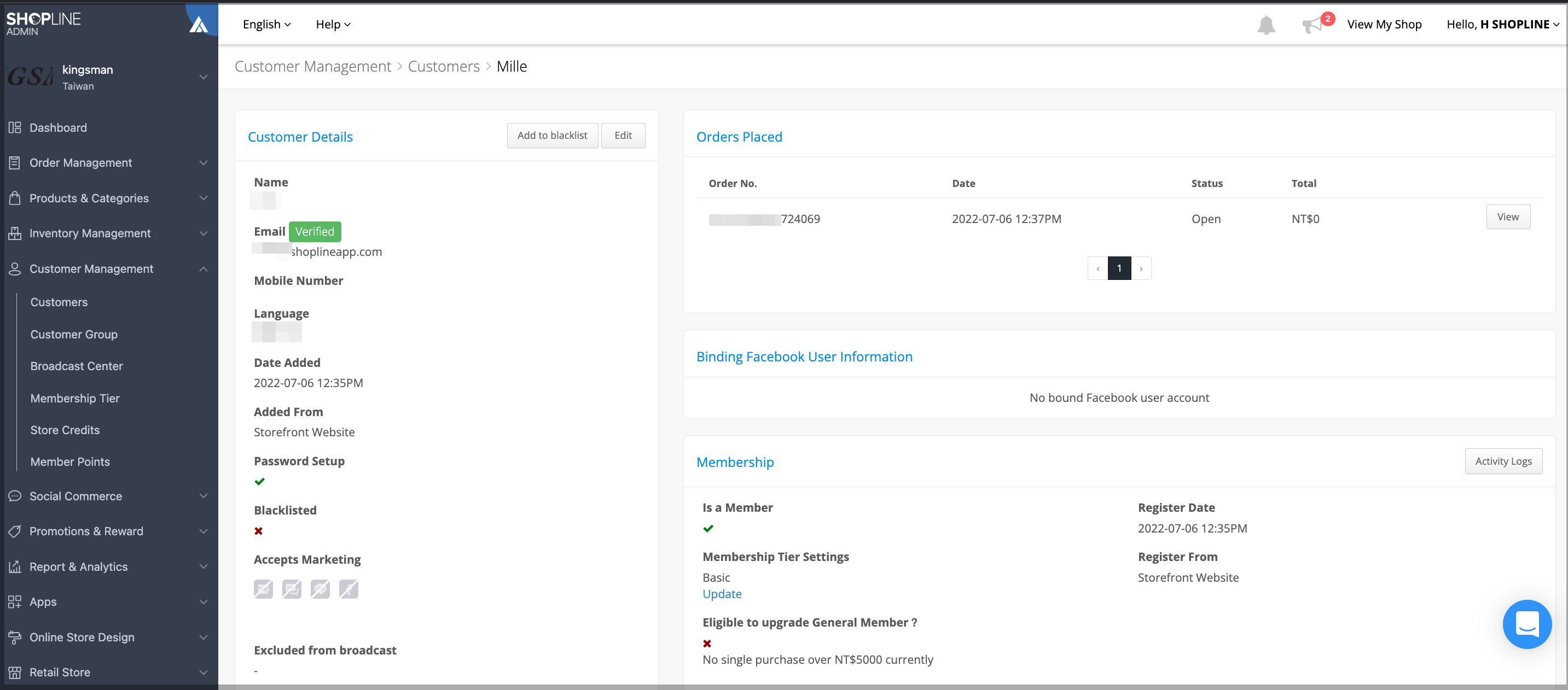This screenshot has height=690, width=1568.
Task: Click the Dashboard sidebar icon
Action: [x=15, y=128]
